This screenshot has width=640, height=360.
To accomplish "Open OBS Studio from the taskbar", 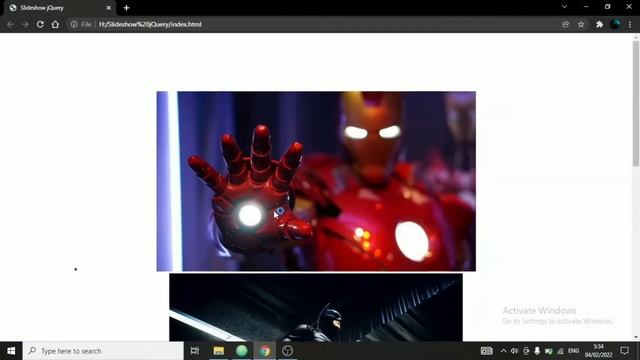I will coord(287,351).
